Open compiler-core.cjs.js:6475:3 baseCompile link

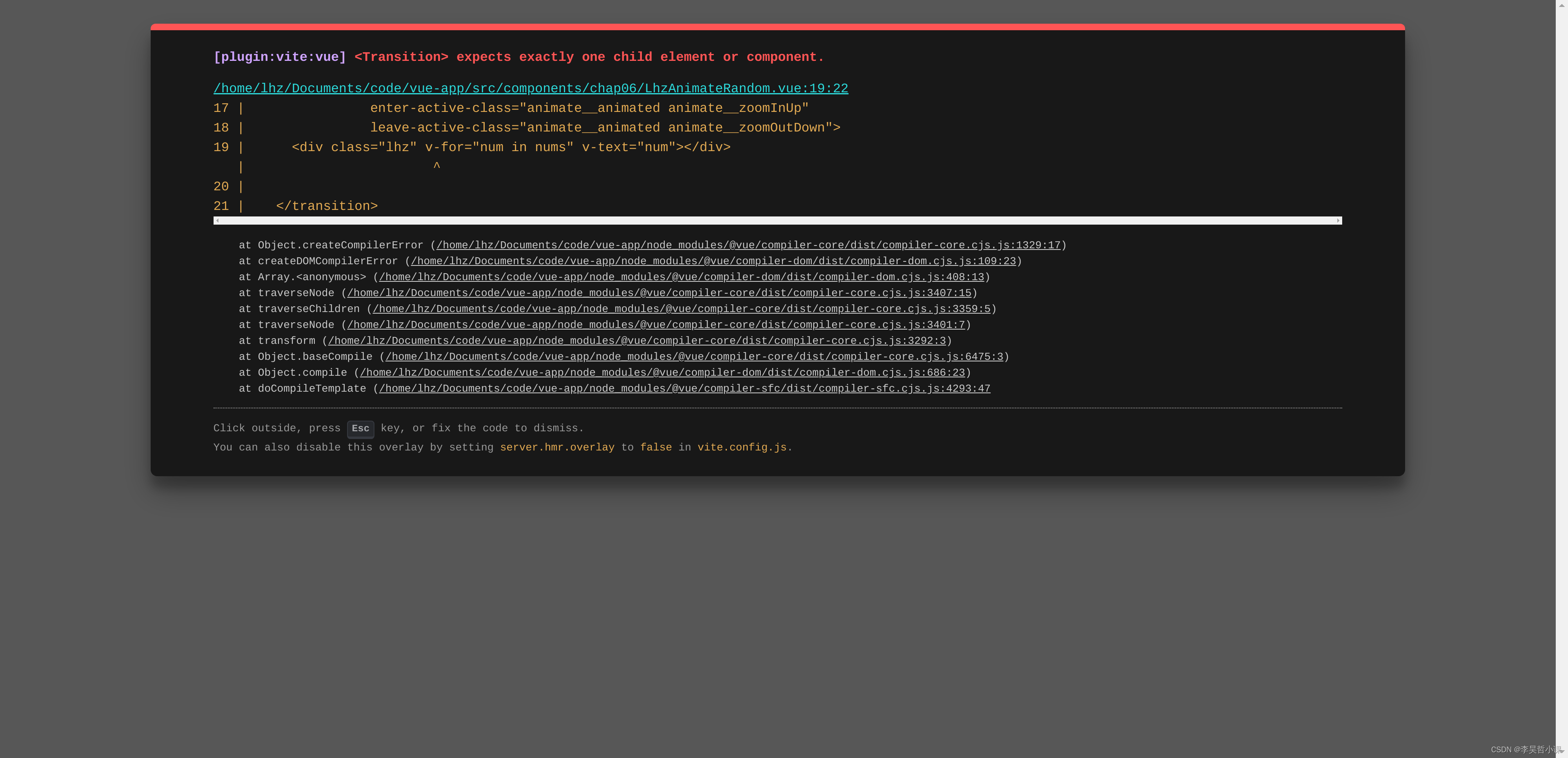pos(694,357)
